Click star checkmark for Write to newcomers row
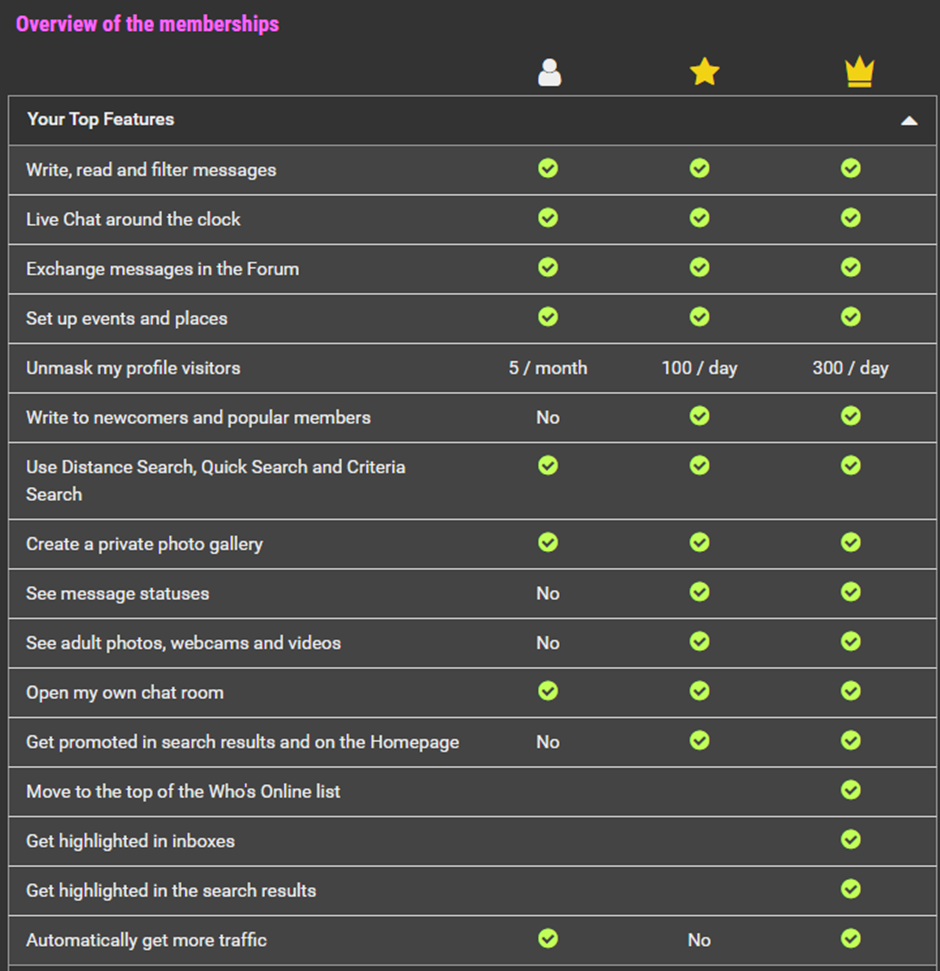This screenshot has height=971, width=940. 700,416
